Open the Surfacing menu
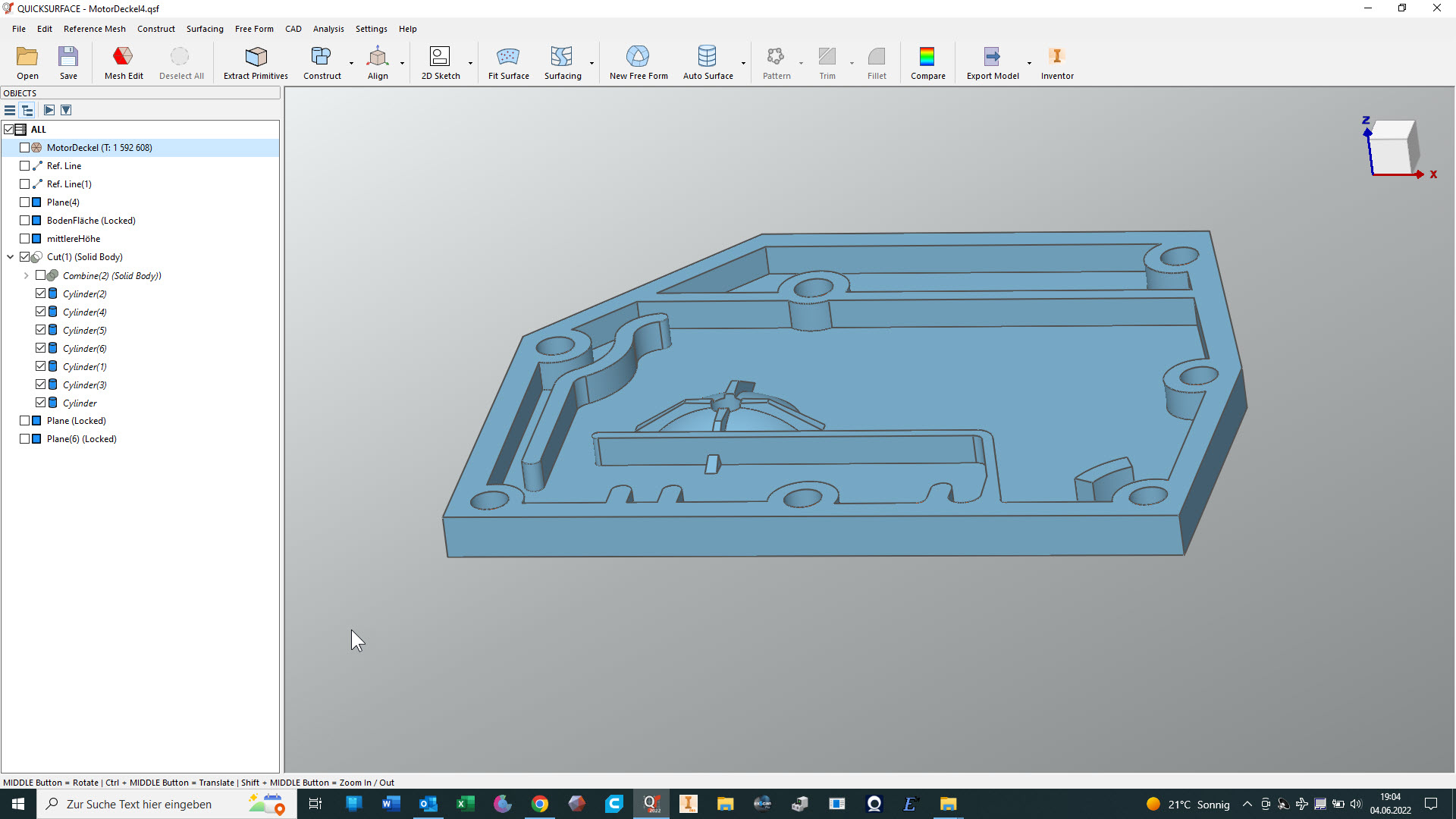Screen dimensions: 1456x819 point(205,29)
